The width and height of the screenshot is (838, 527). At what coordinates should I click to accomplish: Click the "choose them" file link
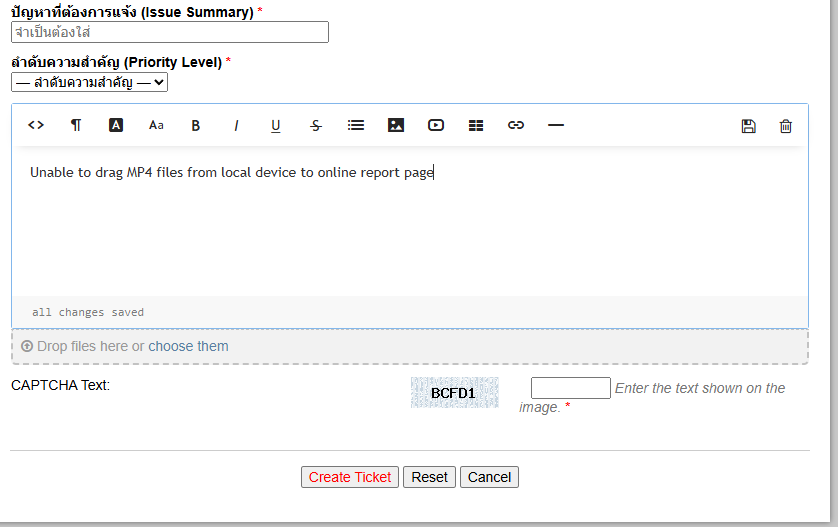pos(188,346)
